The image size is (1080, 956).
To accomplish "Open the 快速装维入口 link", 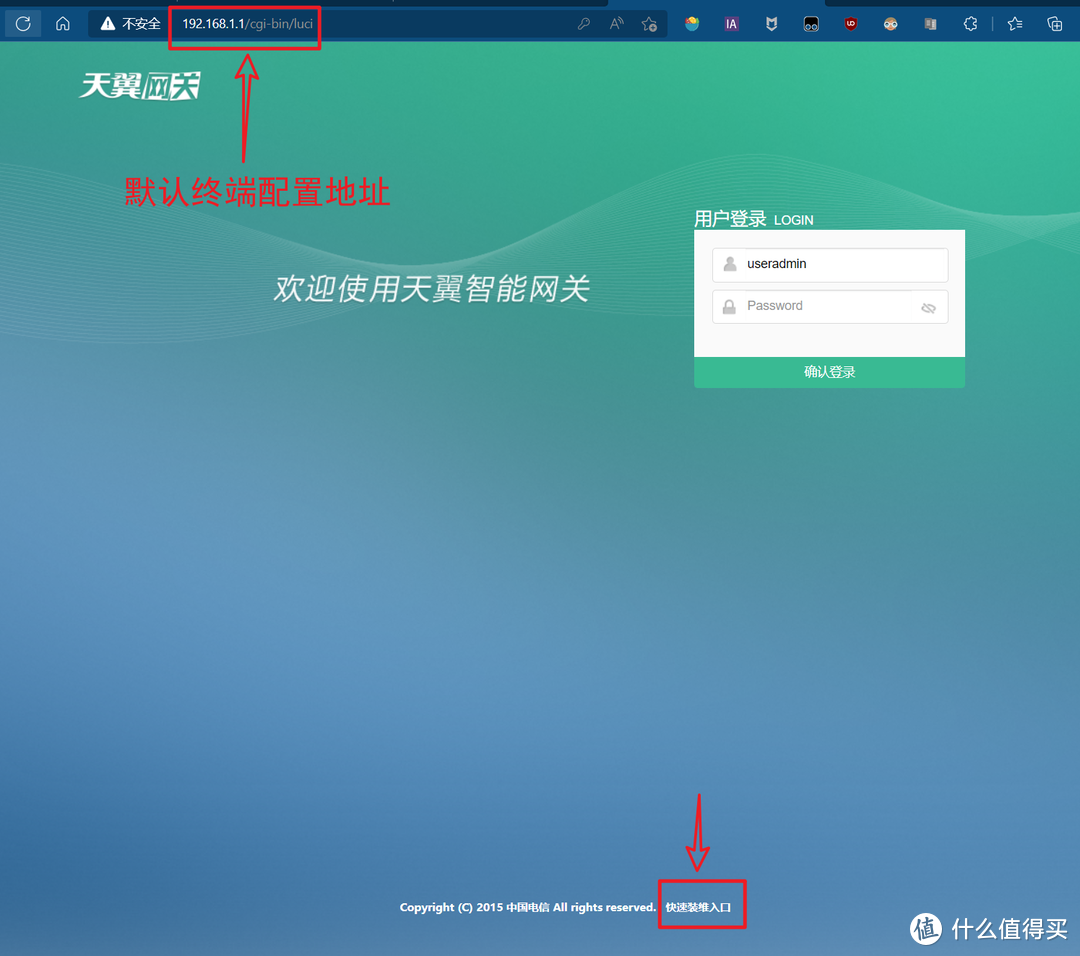I will [701, 905].
